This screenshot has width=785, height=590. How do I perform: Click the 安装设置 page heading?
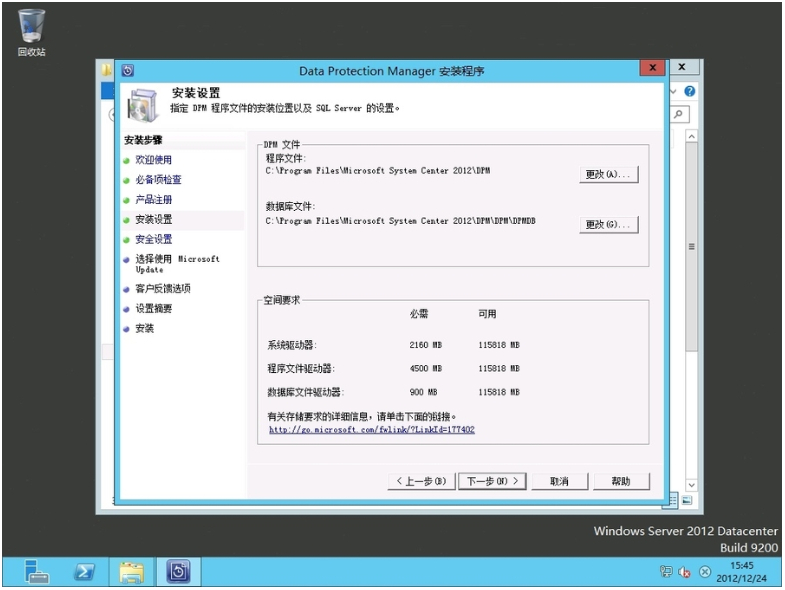[x=196, y=93]
